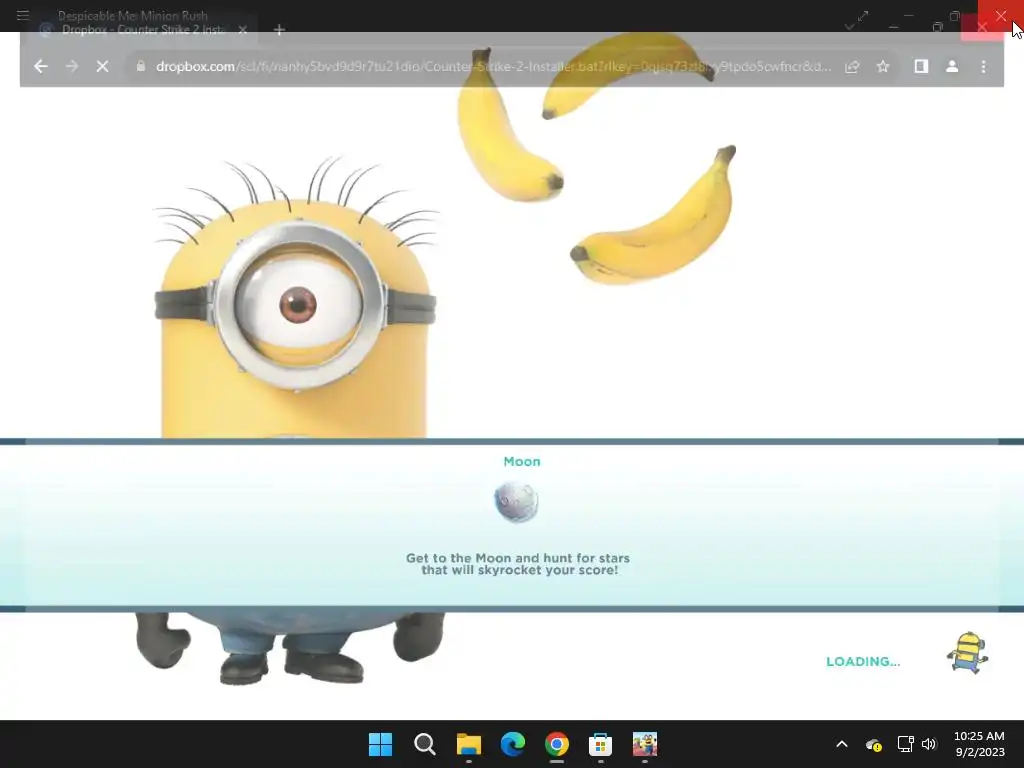The height and width of the screenshot is (768, 1024).
Task: Stop loading the Dropbox page
Action: click(x=103, y=67)
